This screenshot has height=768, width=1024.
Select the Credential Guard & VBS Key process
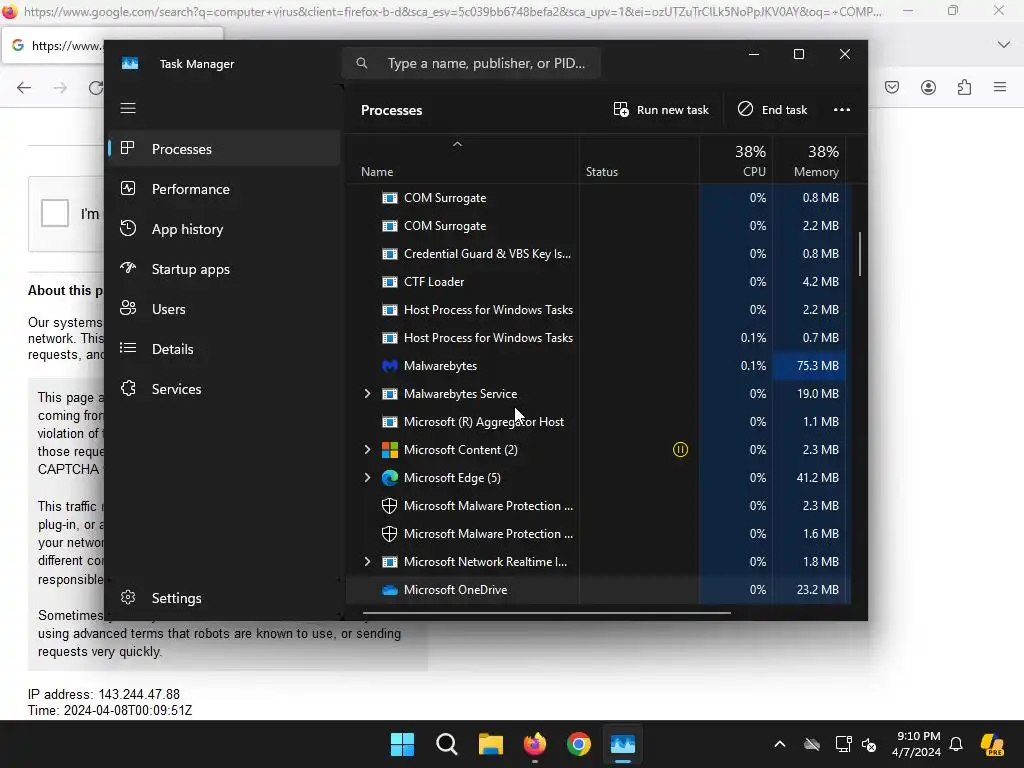click(598, 254)
